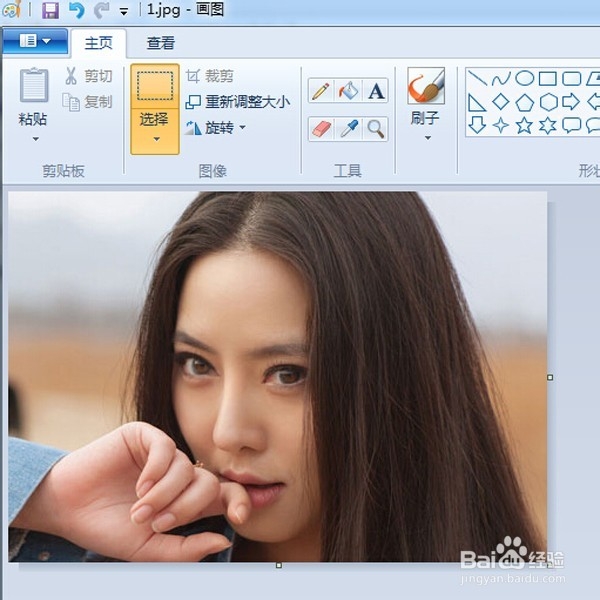Select the Diamond shape
Viewport: 600px width, 600px height.
pos(501,102)
